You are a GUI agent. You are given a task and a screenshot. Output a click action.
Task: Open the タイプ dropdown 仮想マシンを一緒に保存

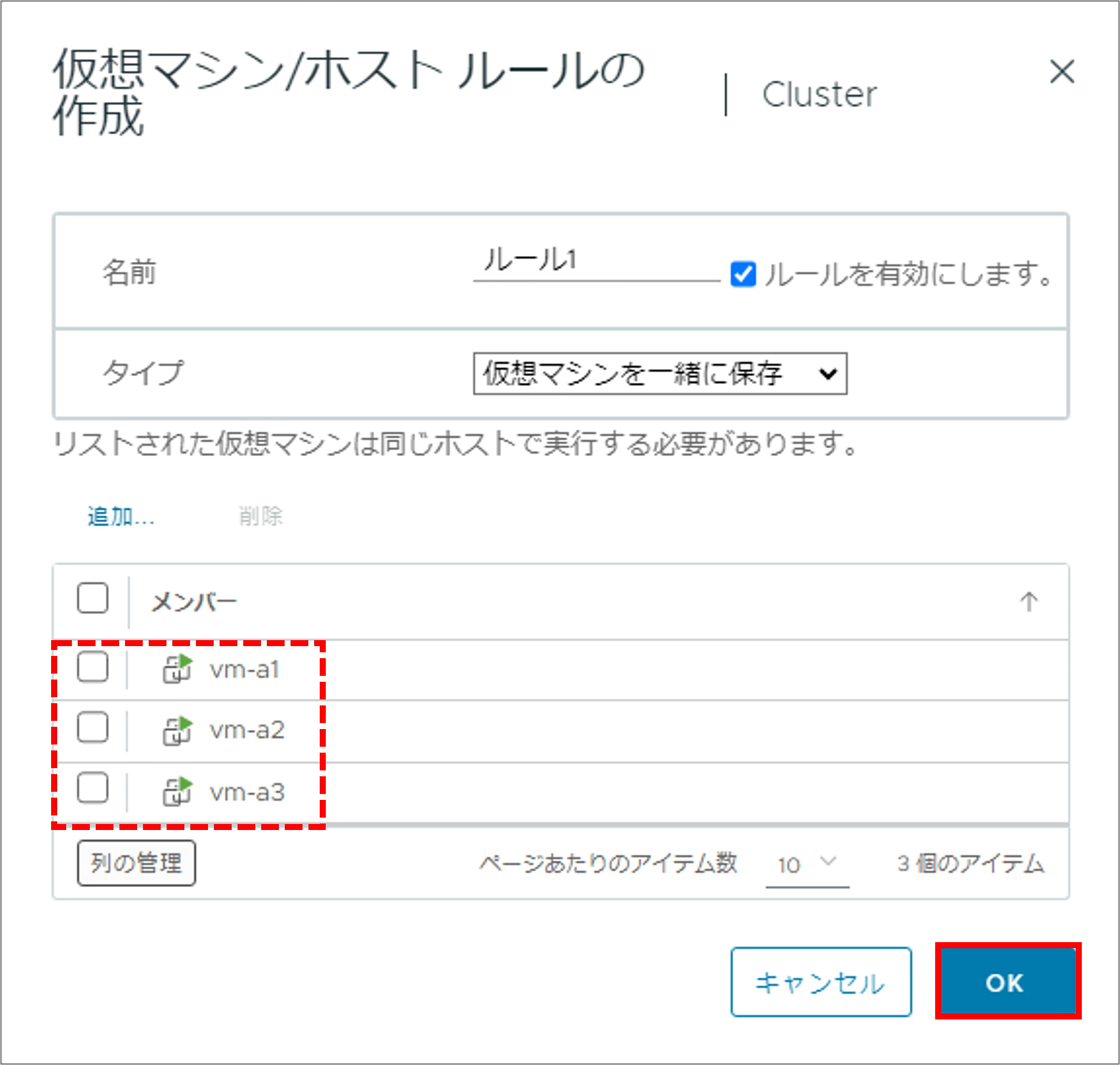(660, 374)
